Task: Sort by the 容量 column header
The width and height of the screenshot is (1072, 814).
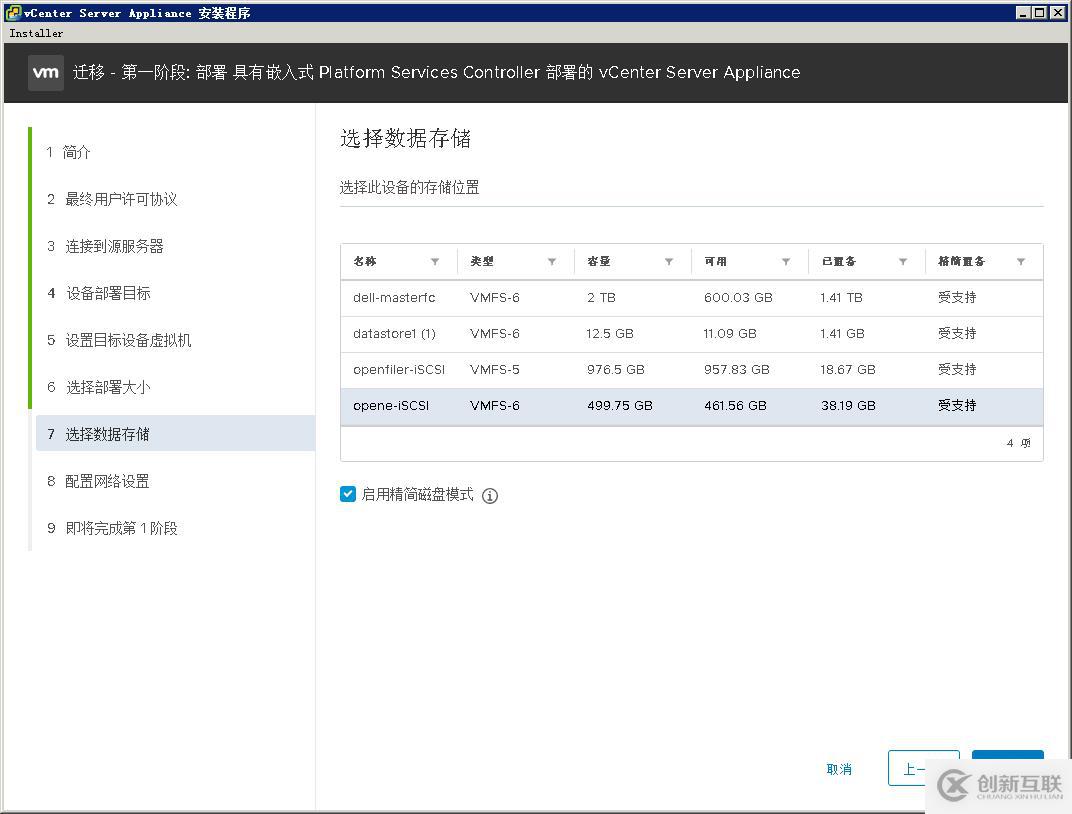Action: tap(598, 261)
